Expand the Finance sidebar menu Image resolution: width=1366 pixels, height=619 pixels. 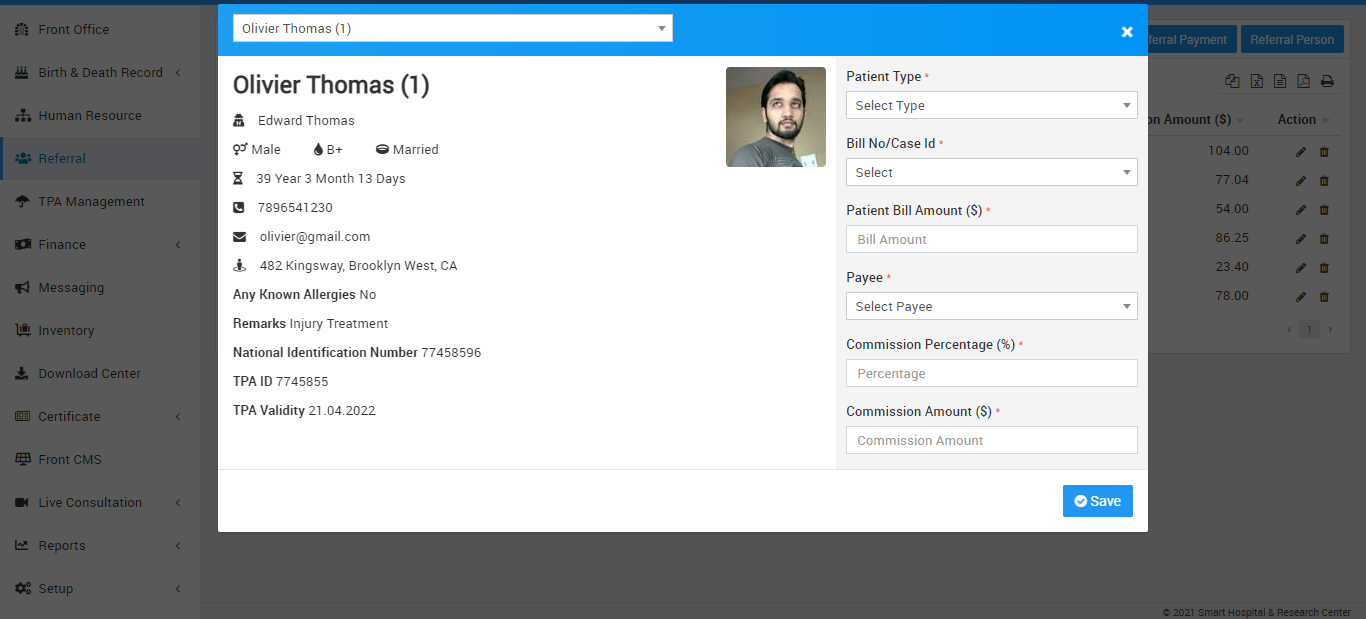point(62,244)
